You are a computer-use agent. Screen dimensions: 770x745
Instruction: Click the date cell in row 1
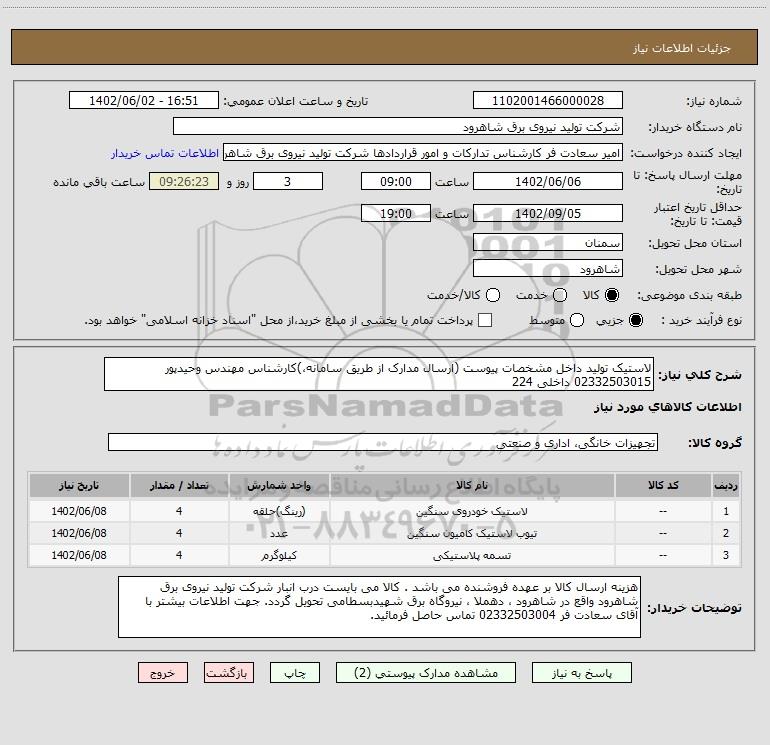pyautogui.click(x=79, y=511)
